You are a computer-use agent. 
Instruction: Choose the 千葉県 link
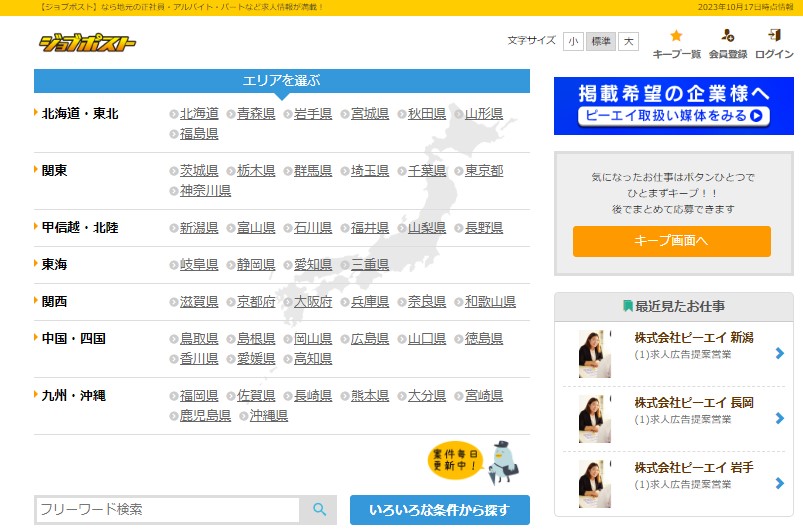pyautogui.click(x=427, y=171)
